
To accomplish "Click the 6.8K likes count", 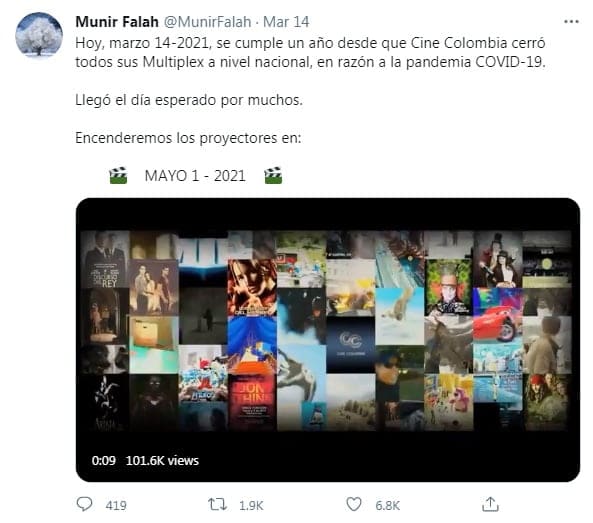I will [388, 506].
